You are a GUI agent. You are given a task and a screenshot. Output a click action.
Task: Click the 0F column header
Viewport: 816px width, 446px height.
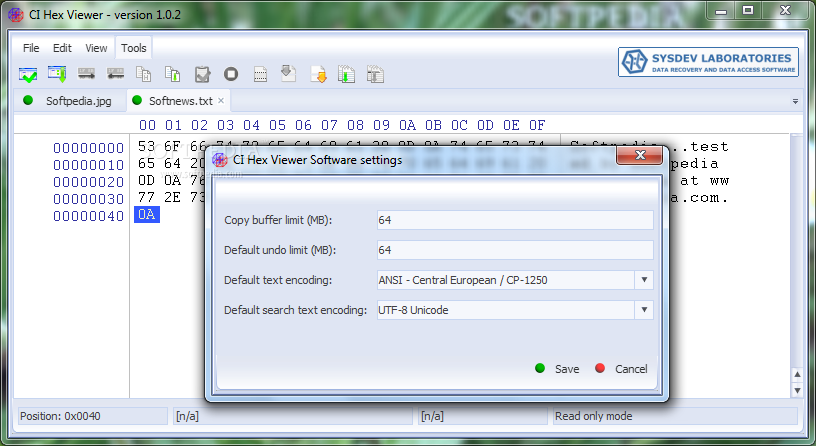(537, 125)
